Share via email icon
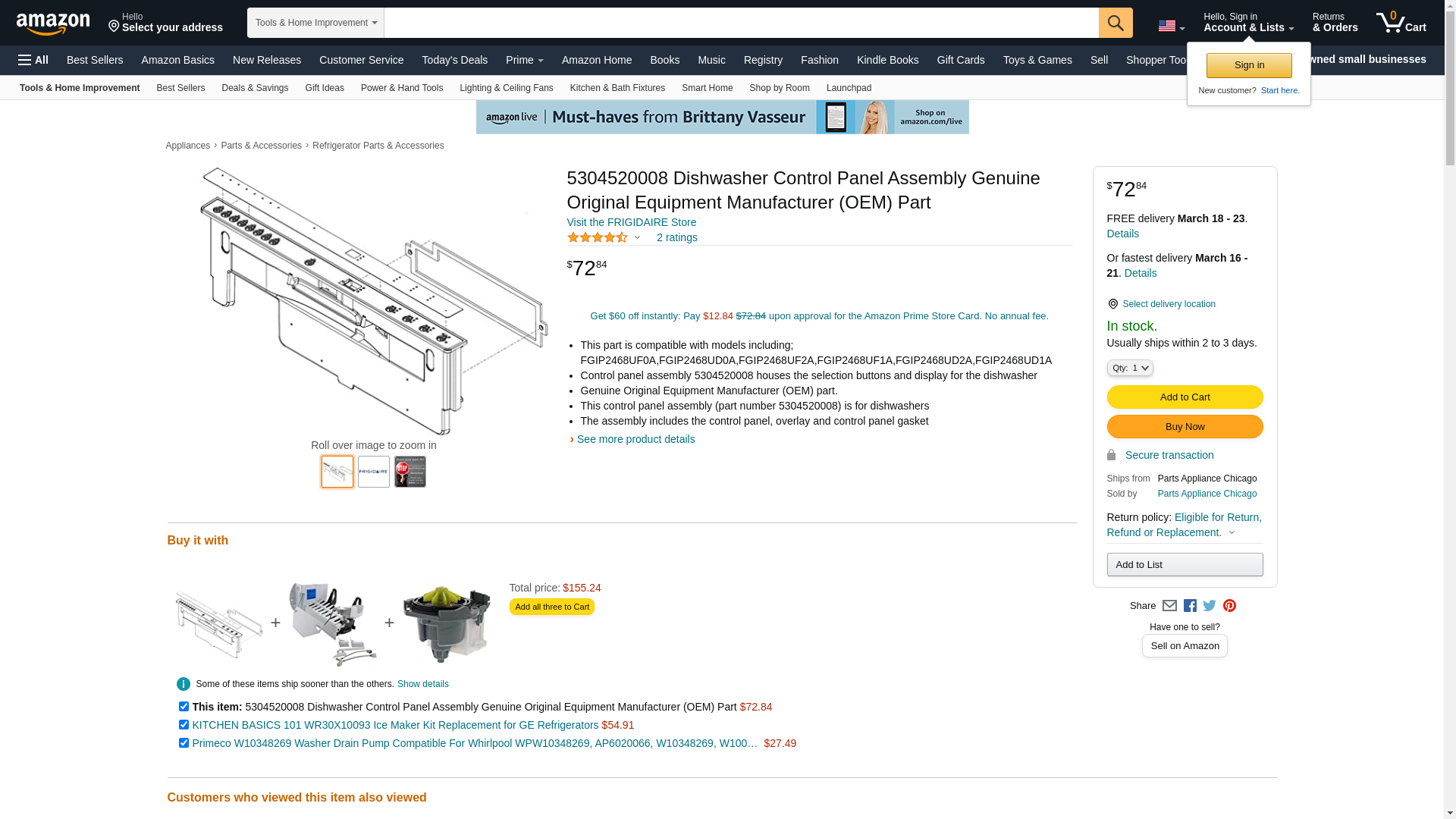Image resolution: width=1456 pixels, height=819 pixels. point(1169,606)
